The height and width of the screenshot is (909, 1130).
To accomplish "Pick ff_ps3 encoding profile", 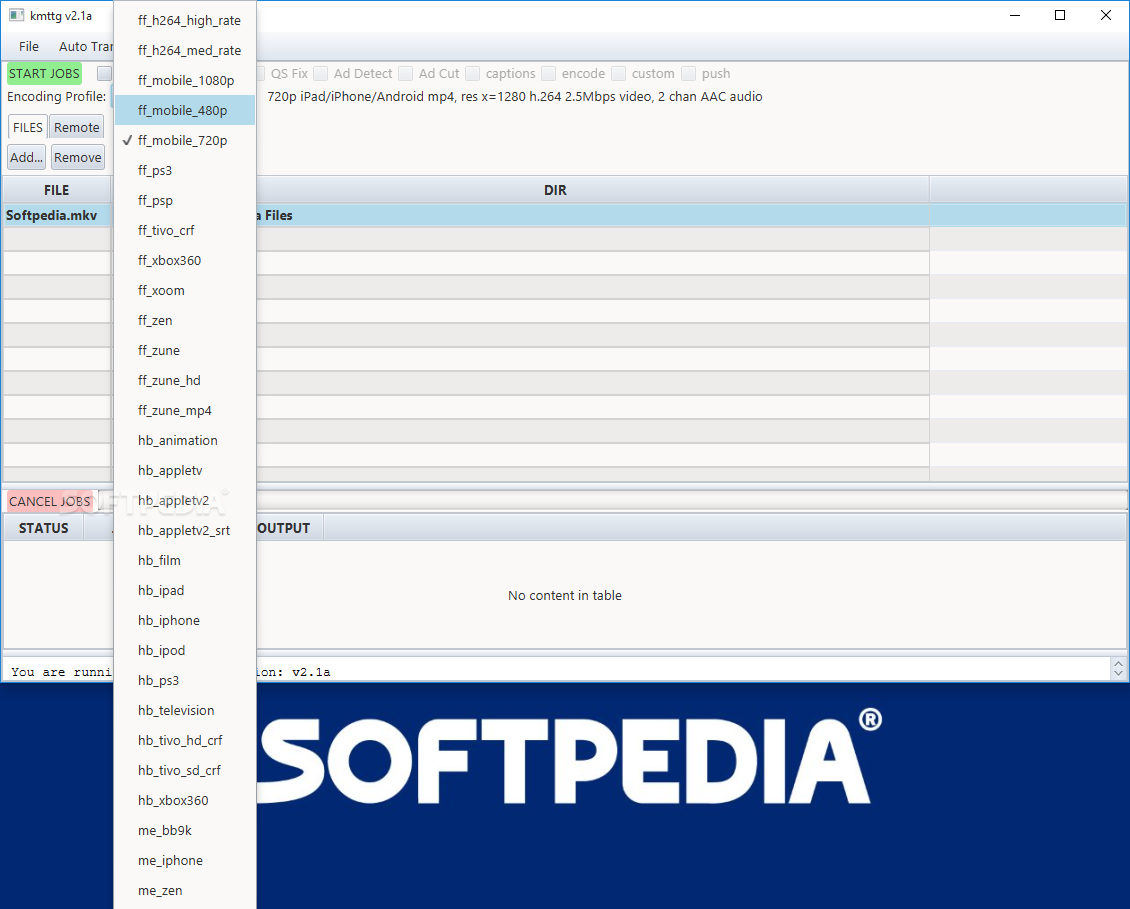I will coord(185,170).
